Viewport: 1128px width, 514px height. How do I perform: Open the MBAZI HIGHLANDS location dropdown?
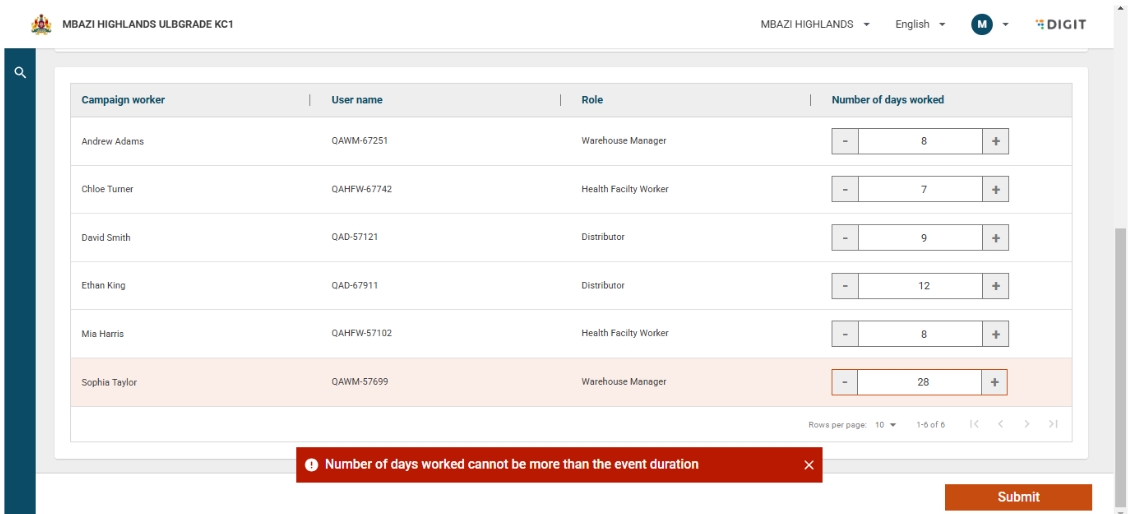point(815,24)
